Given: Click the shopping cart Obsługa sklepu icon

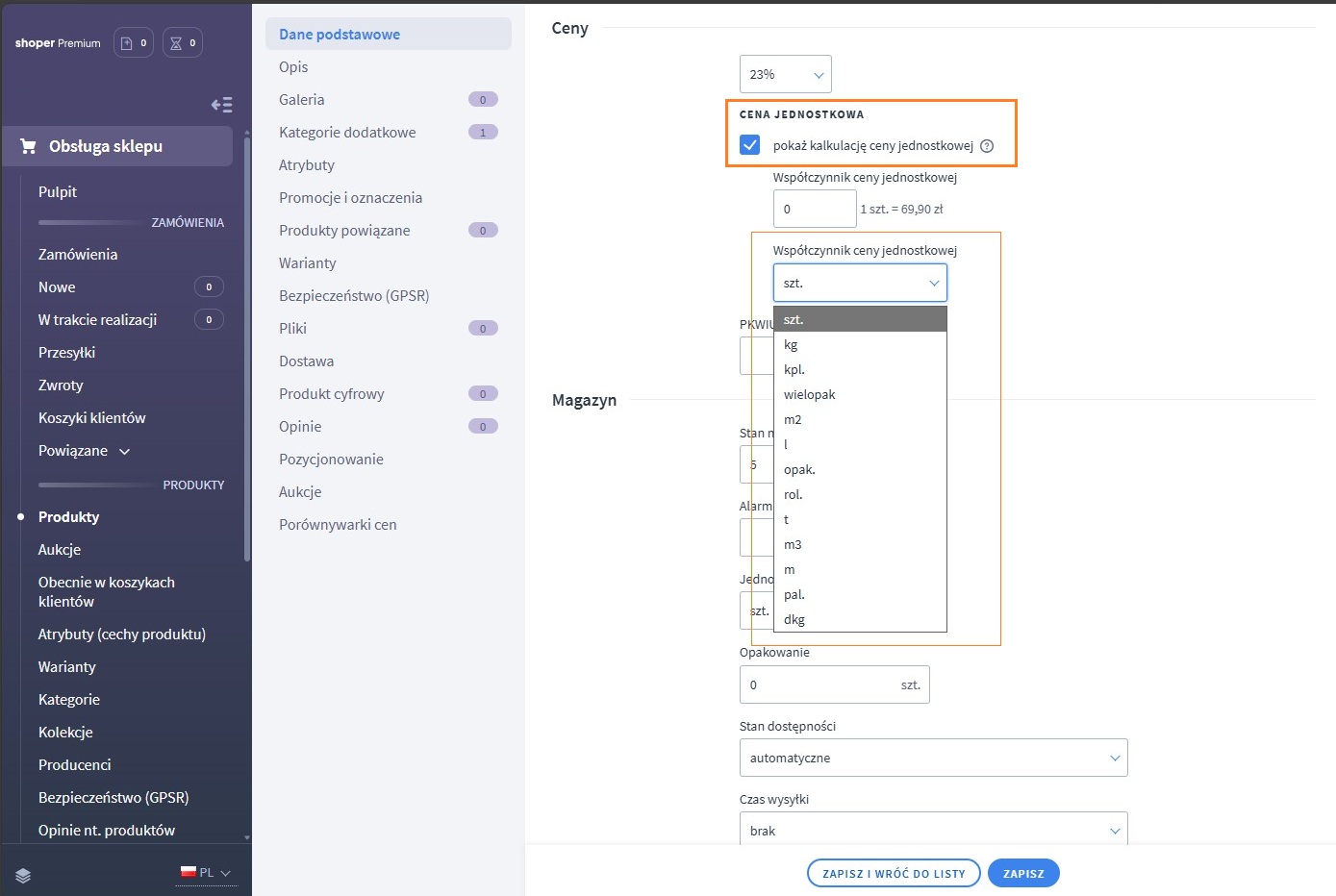Looking at the screenshot, I should pyautogui.click(x=28, y=146).
